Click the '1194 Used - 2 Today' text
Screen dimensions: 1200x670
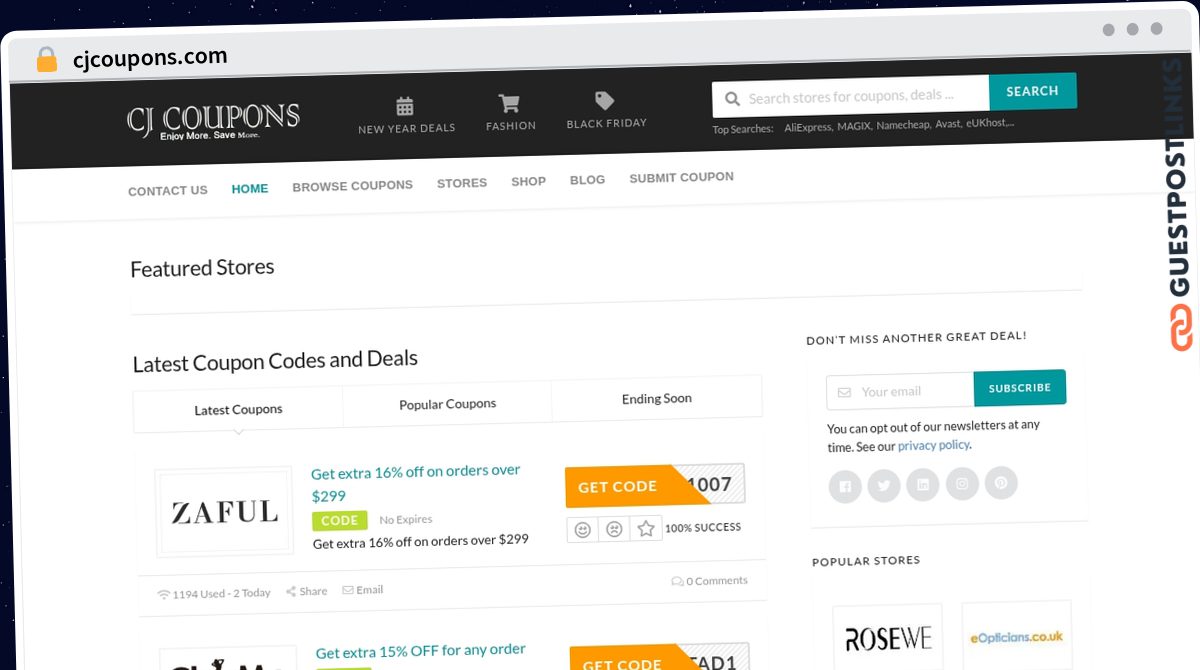pos(221,593)
